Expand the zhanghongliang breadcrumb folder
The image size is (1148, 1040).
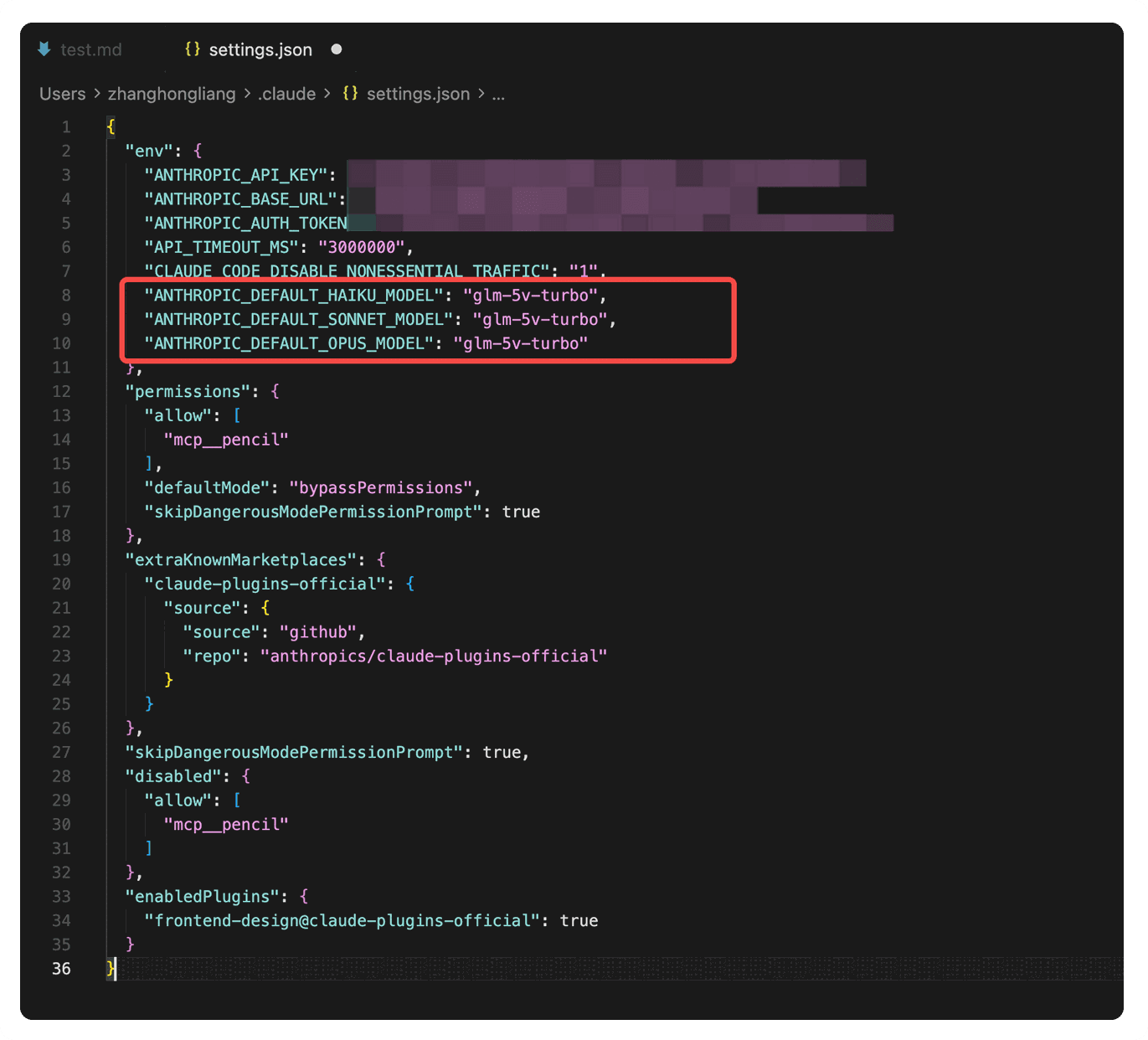[x=172, y=94]
